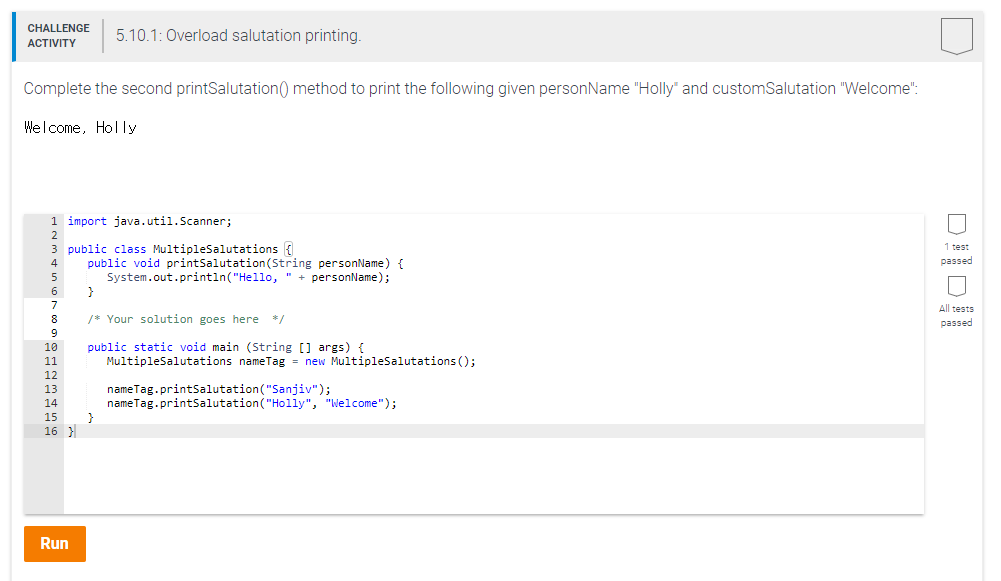Image resolution: width=1001 pixels, height=581 pixels.
Task: Click the highlighted line 8 comment
Action: [x=185, y=318]
